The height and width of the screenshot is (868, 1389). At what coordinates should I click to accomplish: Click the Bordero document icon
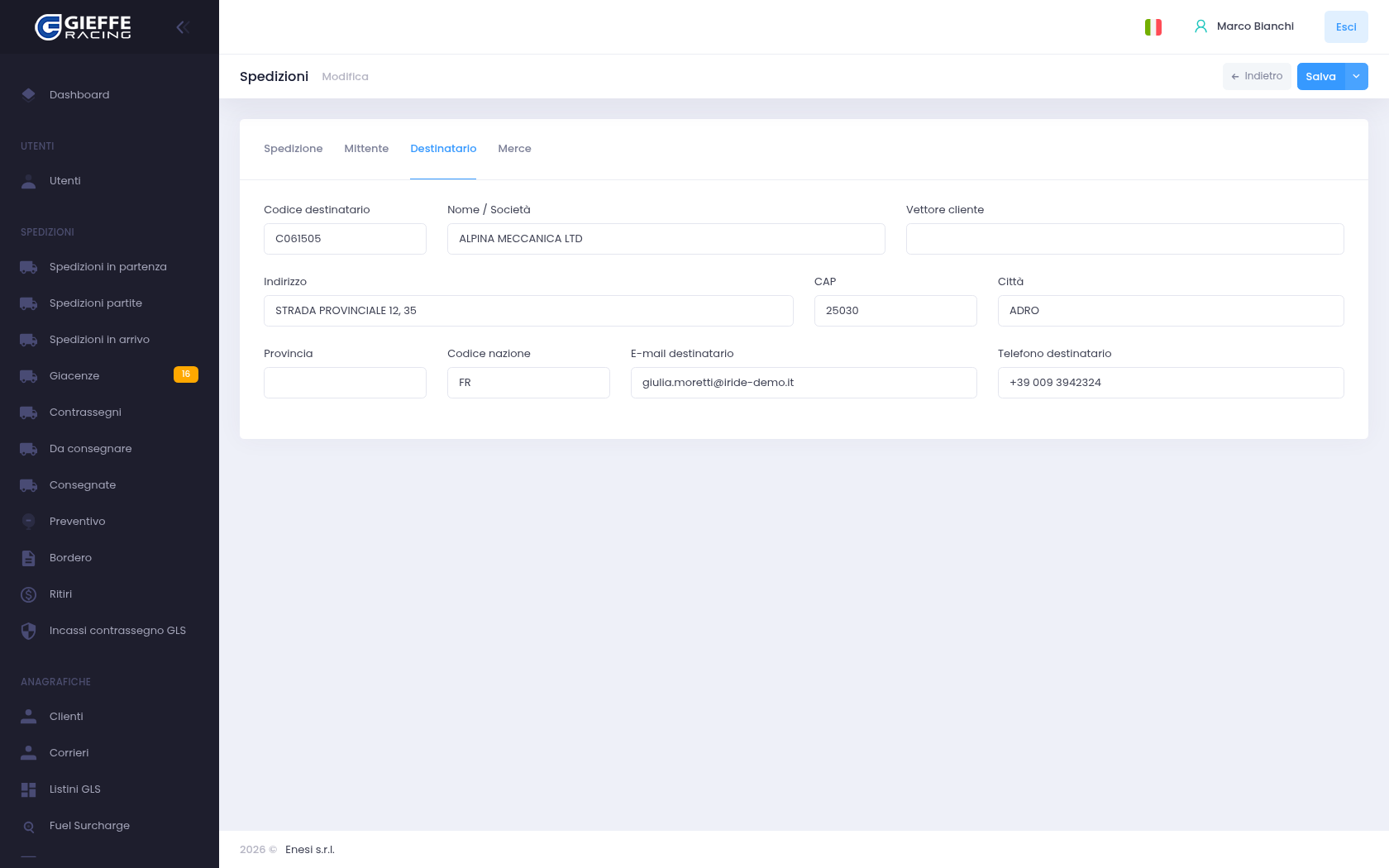[x=29, y=558]
